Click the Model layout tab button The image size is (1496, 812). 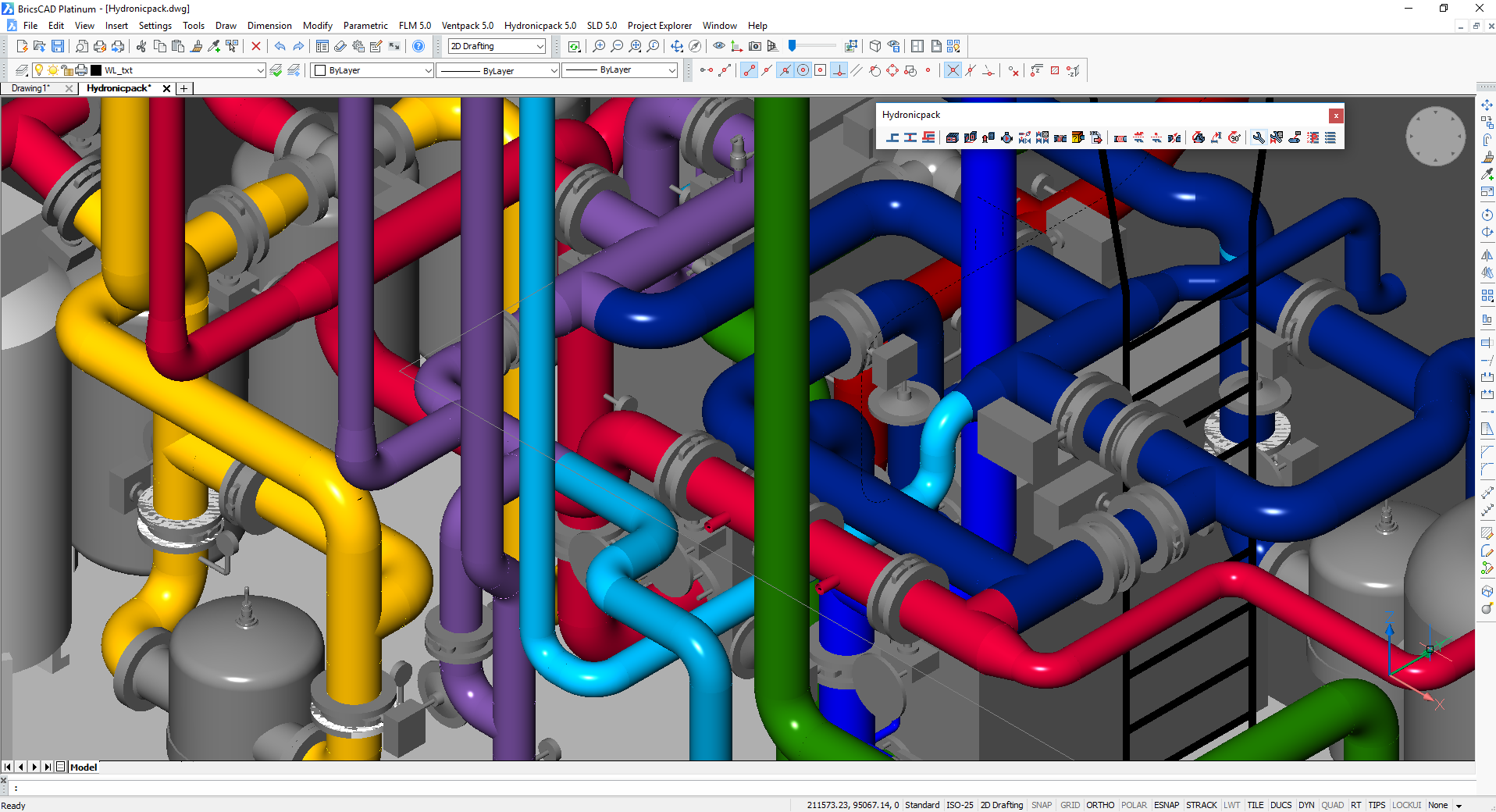click(x=84, y=767)
